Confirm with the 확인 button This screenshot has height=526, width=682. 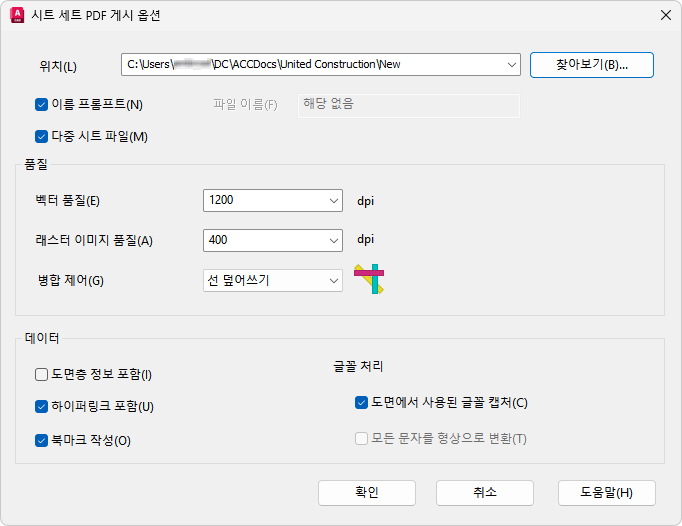(367, 493)
